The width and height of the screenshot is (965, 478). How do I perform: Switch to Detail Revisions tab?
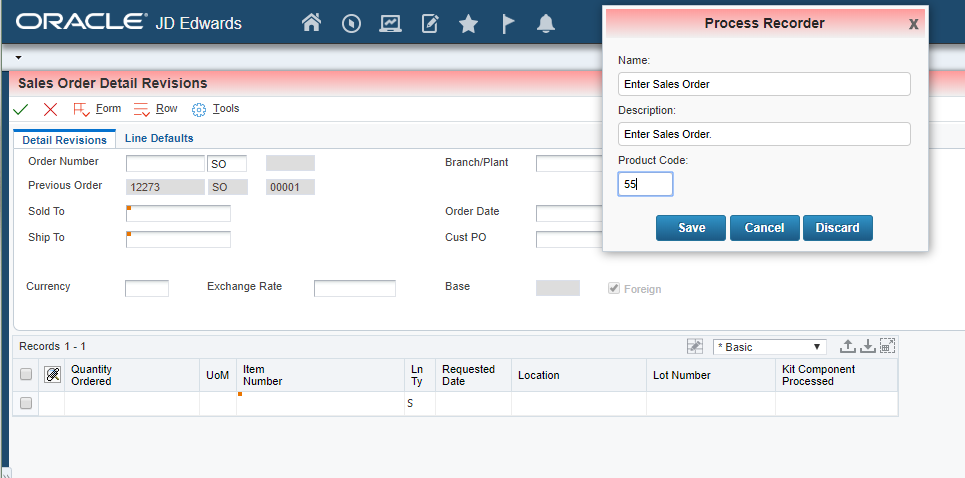coord(65,140)
